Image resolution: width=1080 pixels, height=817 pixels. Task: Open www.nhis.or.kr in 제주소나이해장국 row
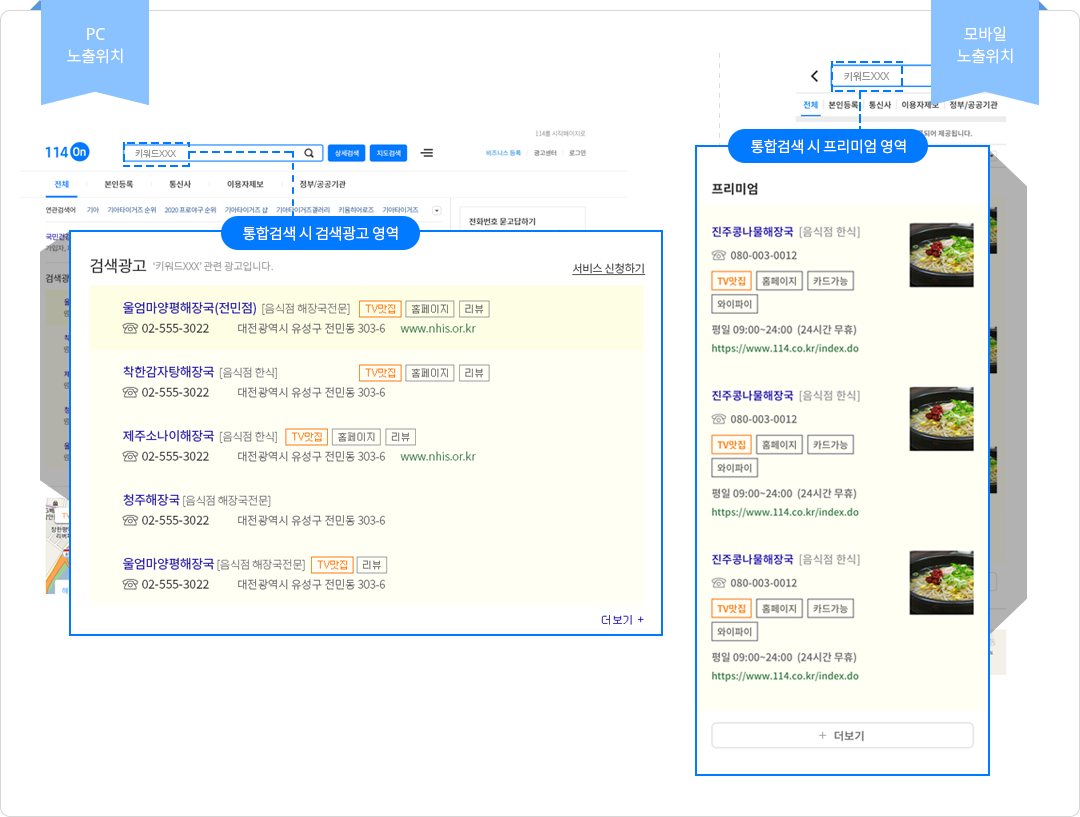[x=438, y=456]
